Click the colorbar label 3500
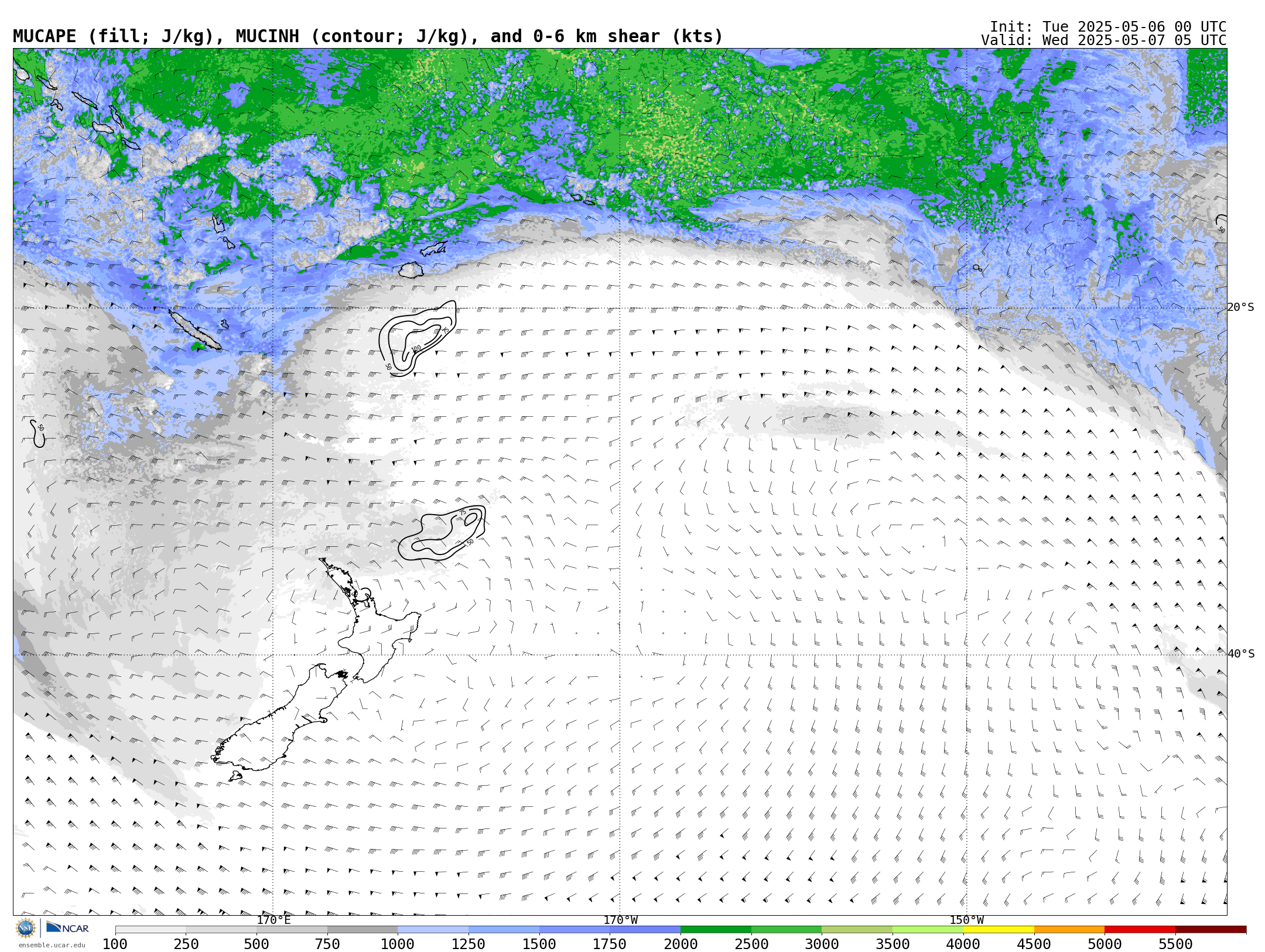 [893, 944]
